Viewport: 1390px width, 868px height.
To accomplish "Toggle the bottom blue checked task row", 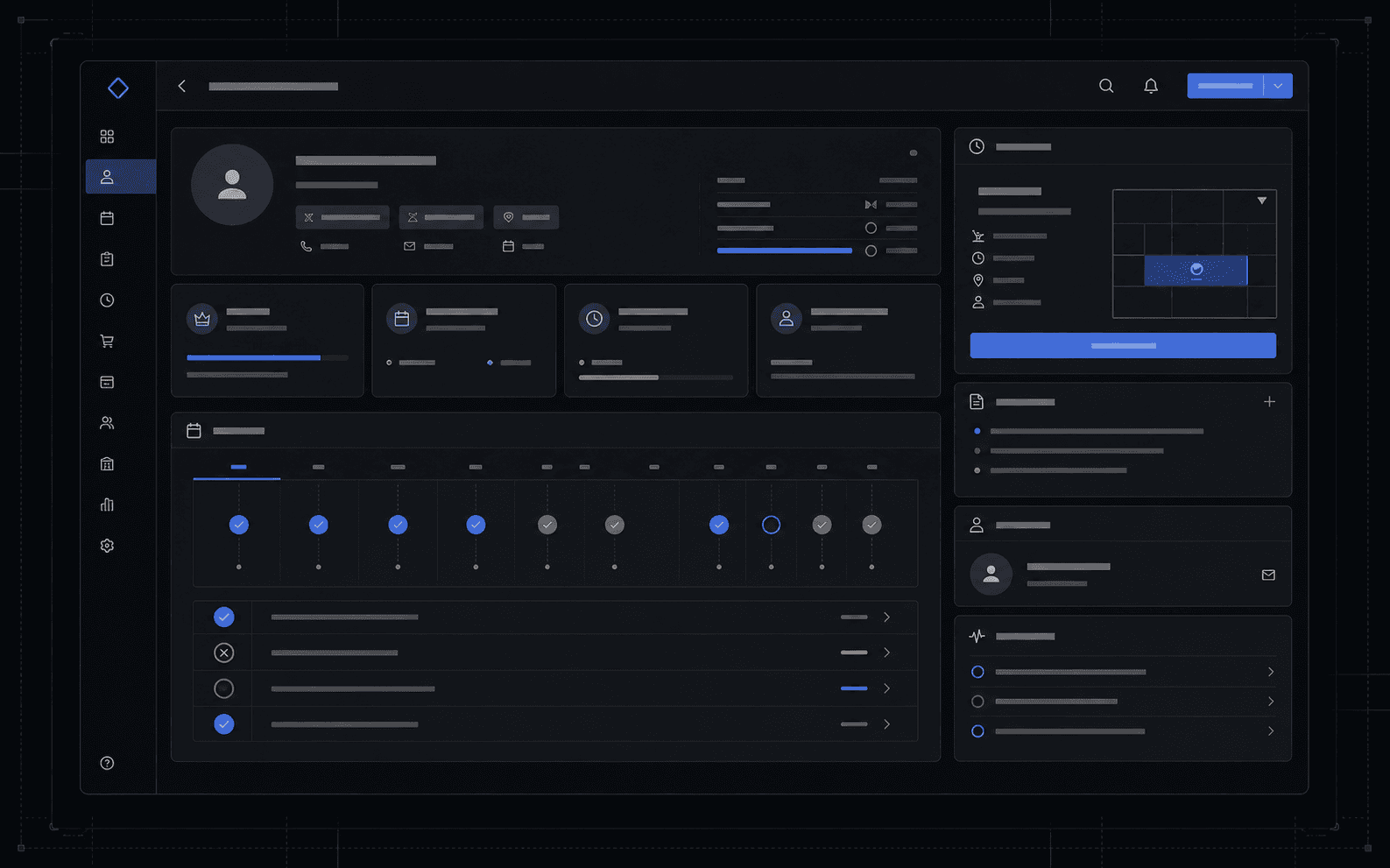I will (224, 724).
